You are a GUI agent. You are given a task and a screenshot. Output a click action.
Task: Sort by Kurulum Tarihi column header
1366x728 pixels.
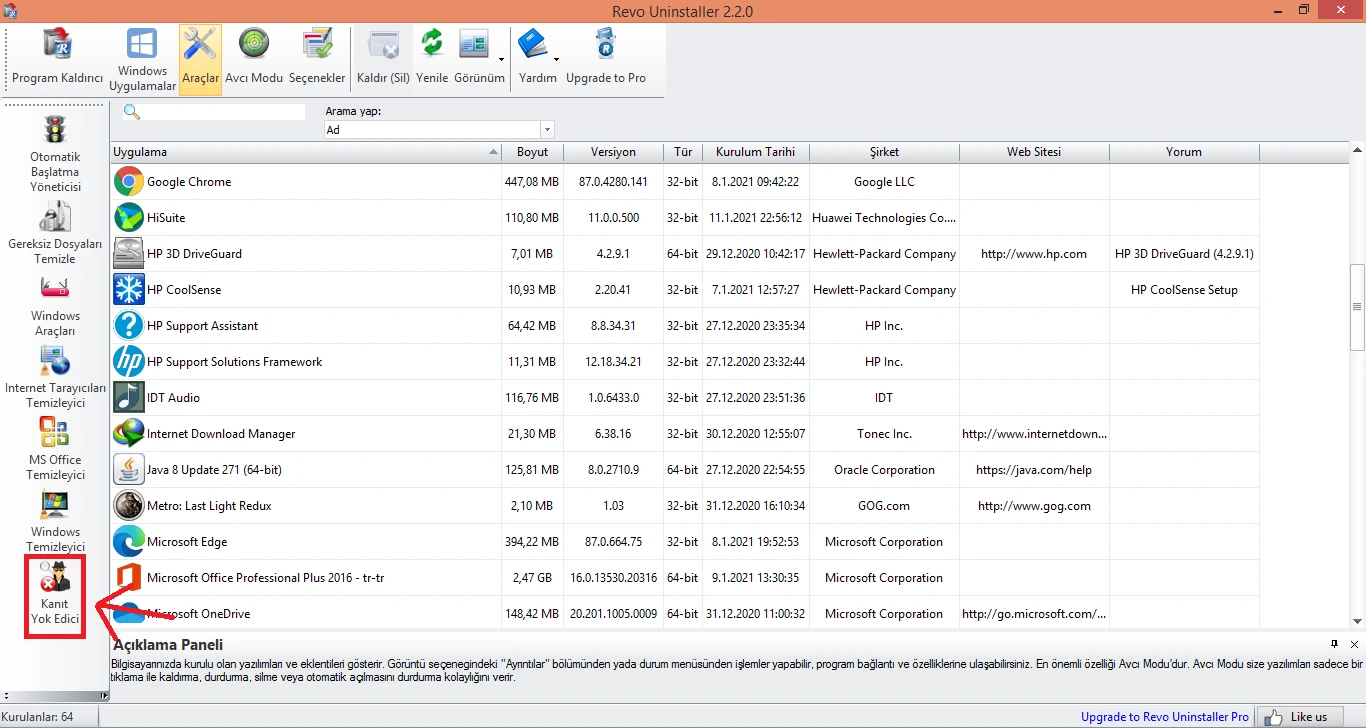[x=756, y=152]
